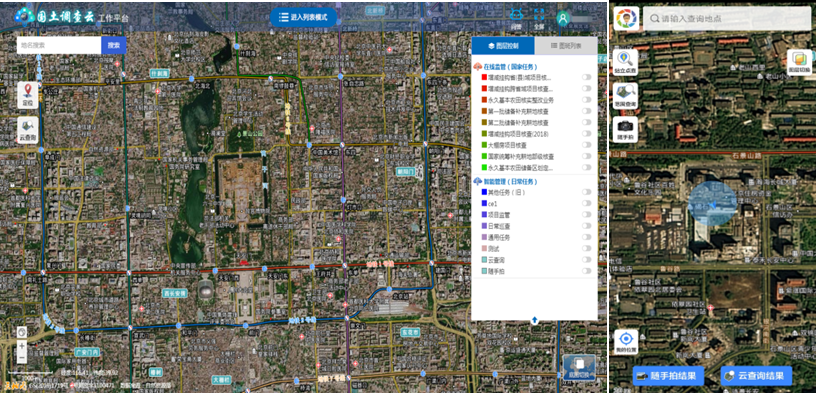Enable the 项目监管 layer toggle
Viewport: 816px width, 393px height.
pyautogui.click(x=586, y=214)
